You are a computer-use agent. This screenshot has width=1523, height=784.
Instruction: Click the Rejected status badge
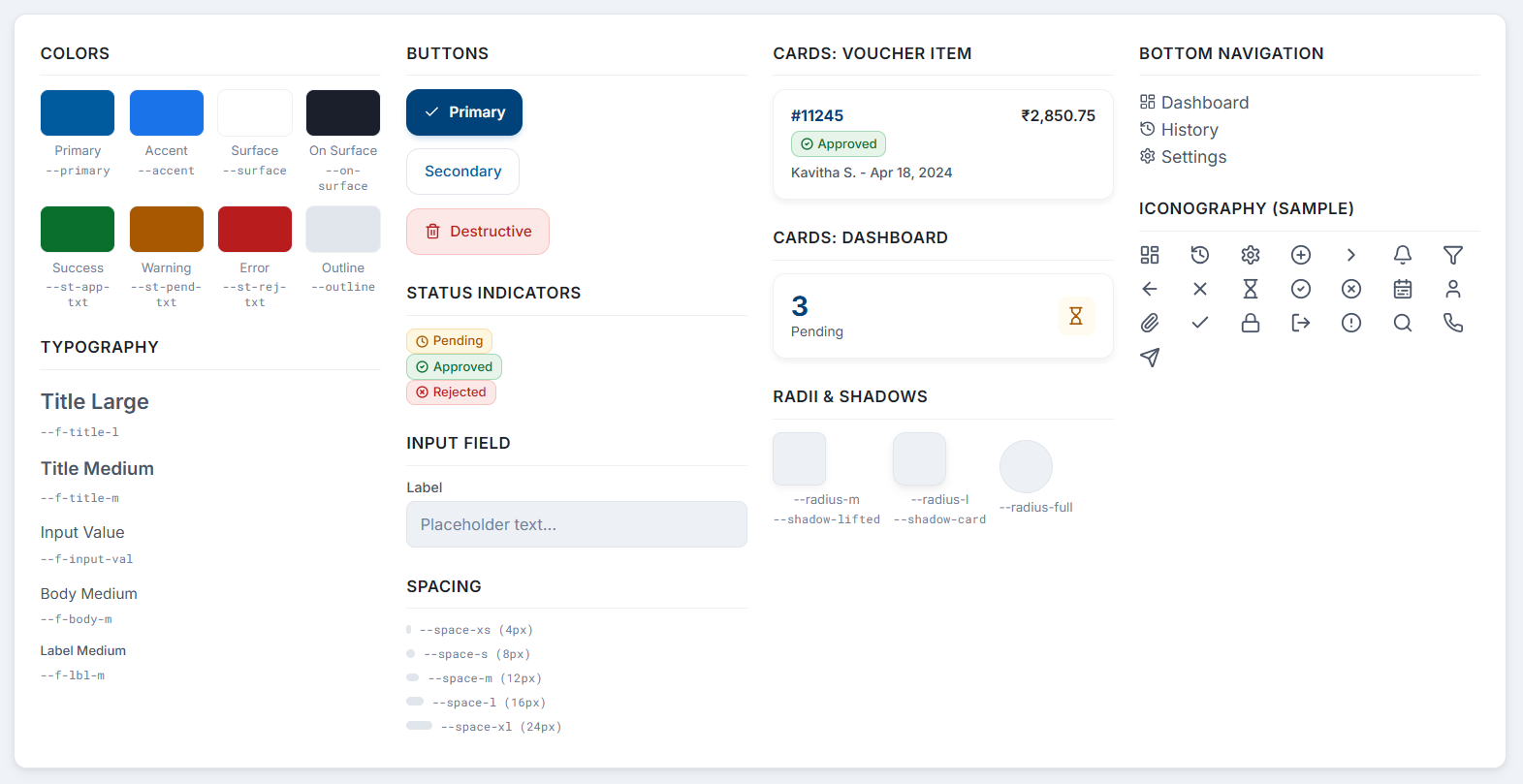(452, 392)
